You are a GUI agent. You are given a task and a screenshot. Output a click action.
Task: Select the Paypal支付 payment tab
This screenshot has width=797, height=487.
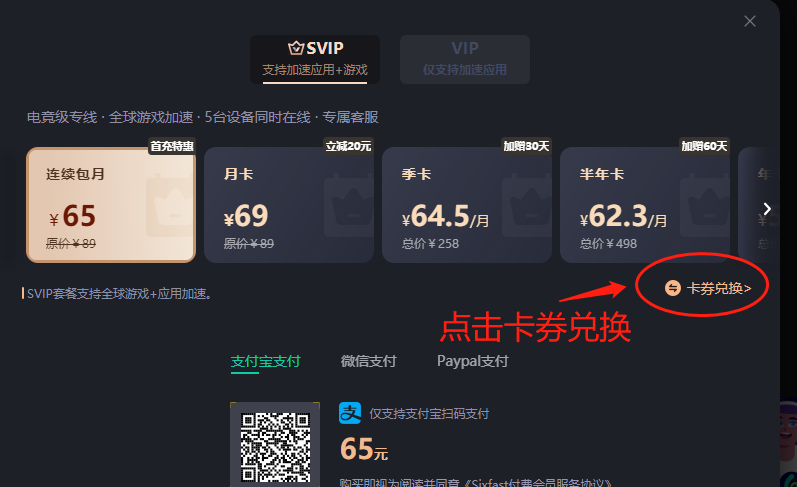[473, 361]
